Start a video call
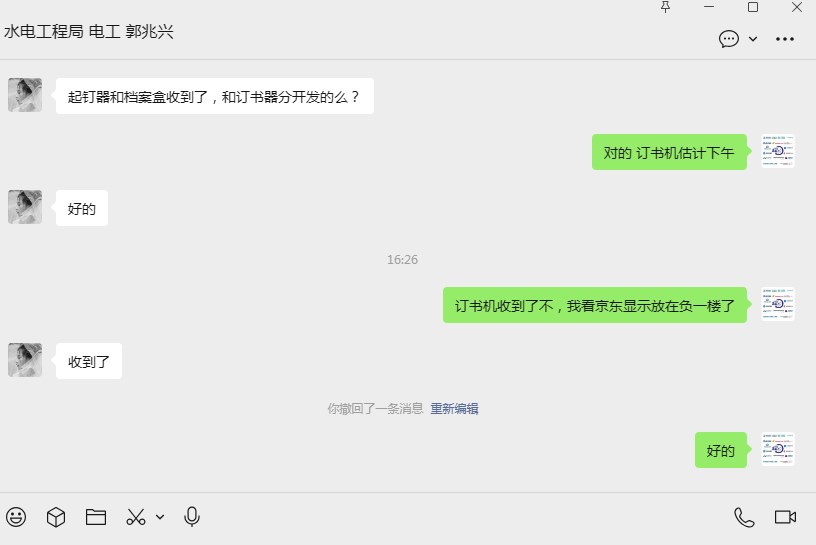Image resolution: width=816 pixels, height=545 pixels. [785, 517]
